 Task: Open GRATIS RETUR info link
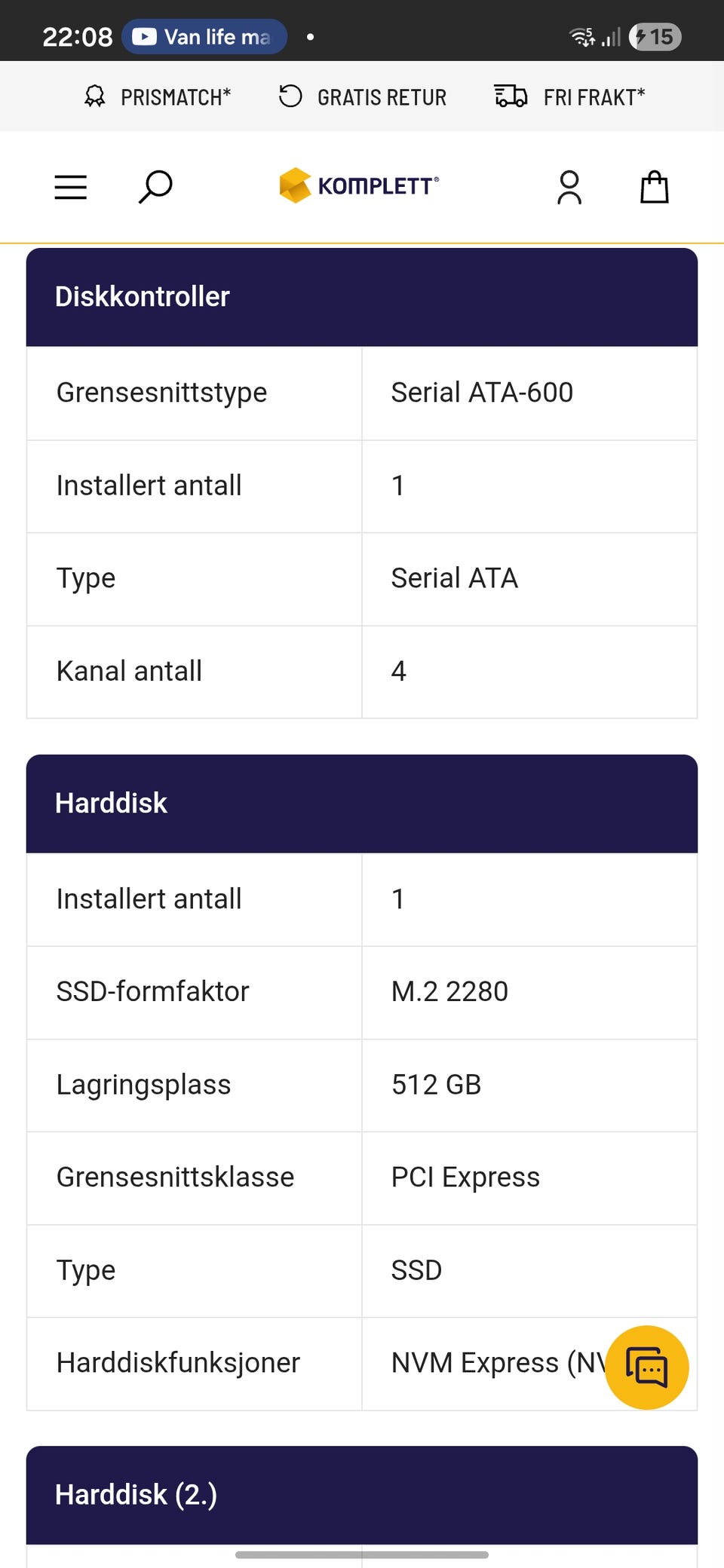382,97
